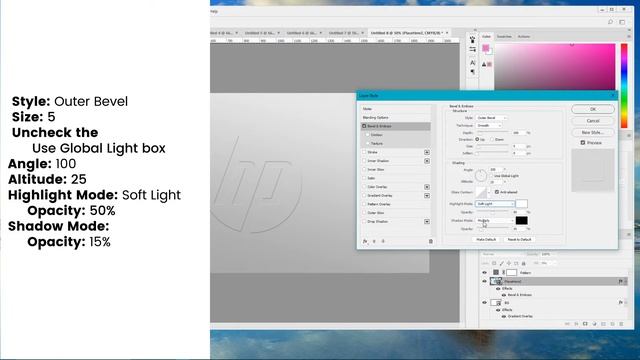
Task: Toggle the Preview checkbox
Action: [x=583, y=142]
